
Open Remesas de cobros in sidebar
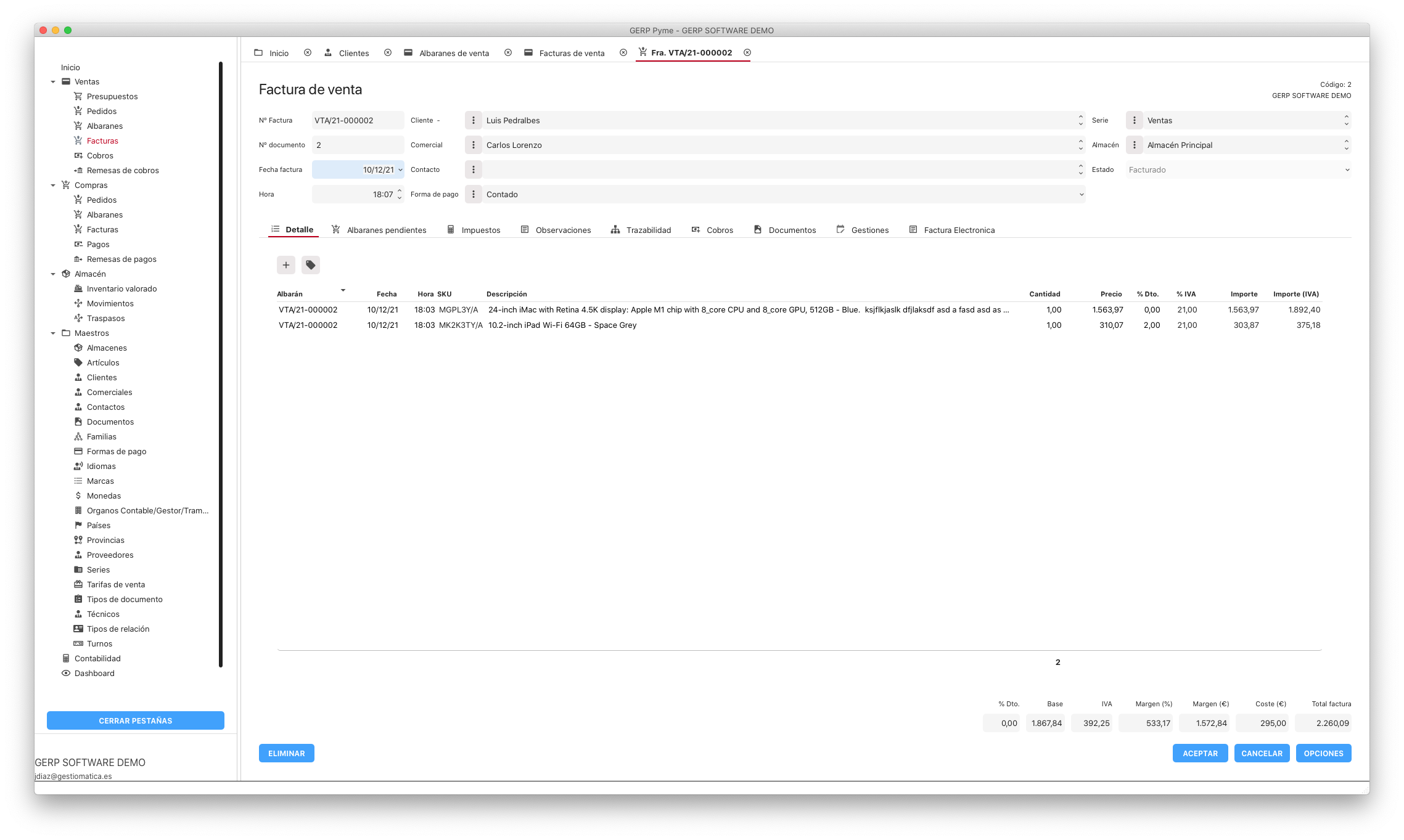point(123,170)
